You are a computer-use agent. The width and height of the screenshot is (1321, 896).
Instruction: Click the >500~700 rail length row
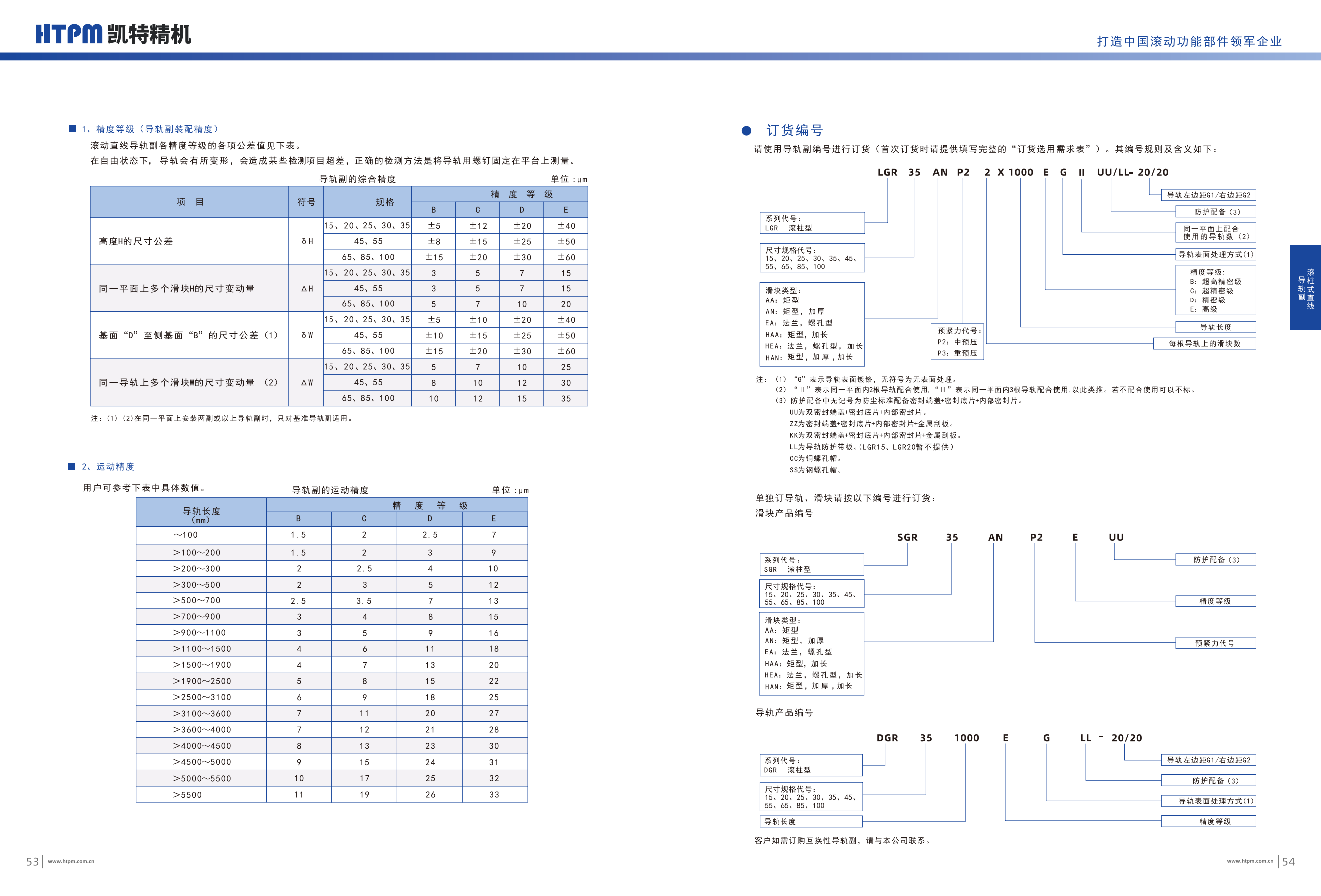[332, 600]
